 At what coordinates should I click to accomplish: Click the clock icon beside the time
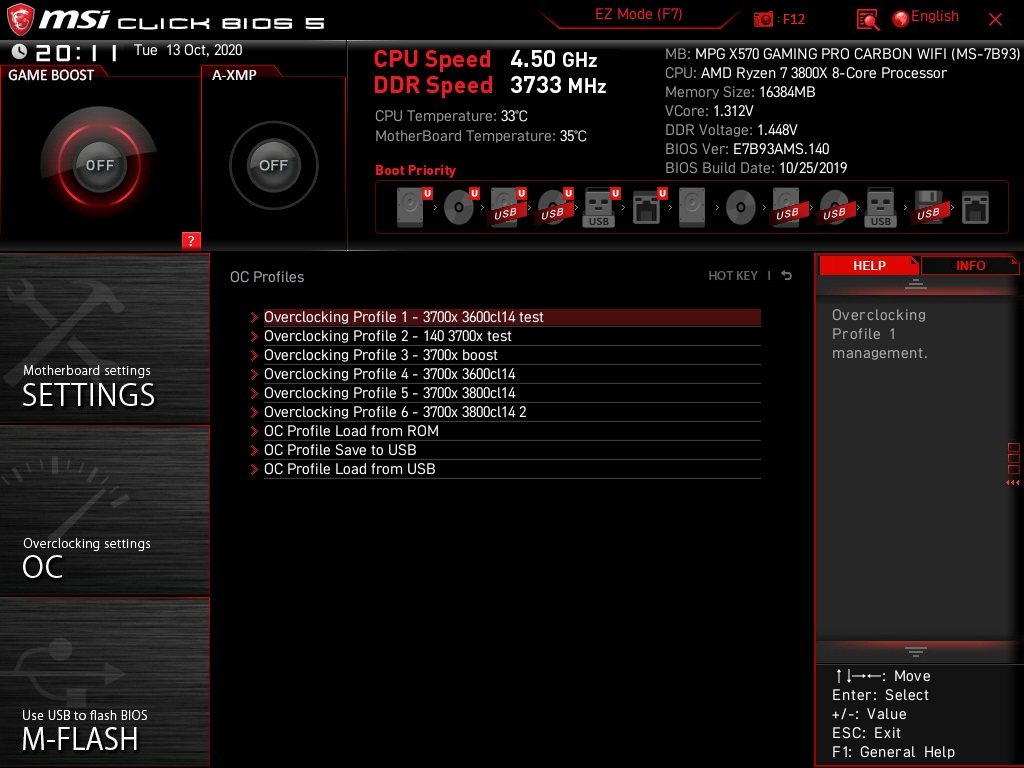(x=19, y=51)
